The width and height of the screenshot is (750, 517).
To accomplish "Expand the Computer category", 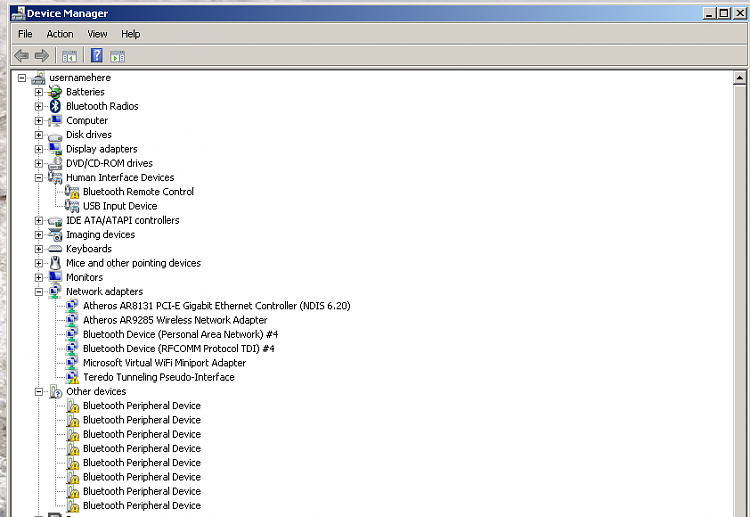I will pos(39,121).
